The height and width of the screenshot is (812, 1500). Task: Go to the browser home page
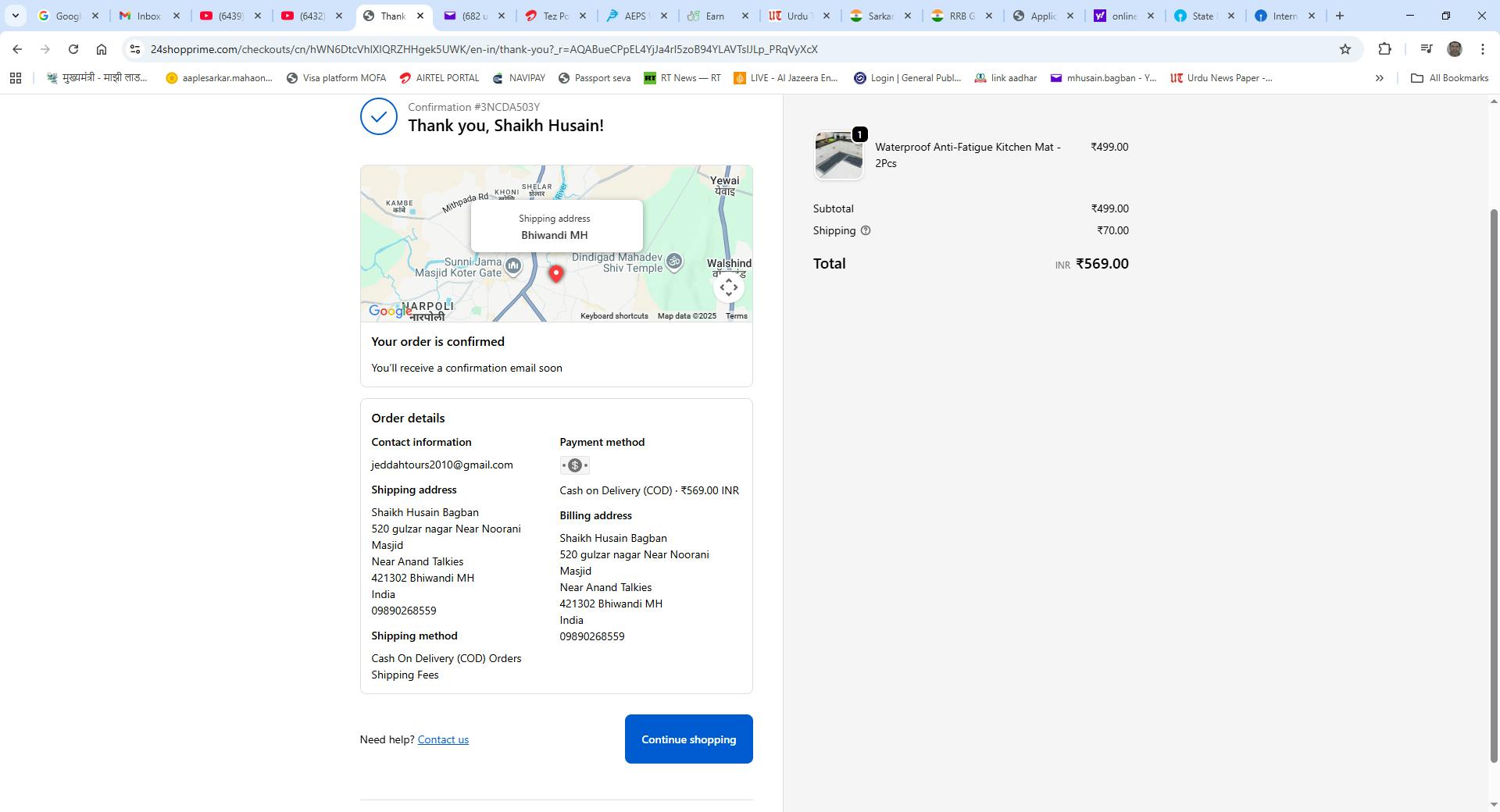pyautogui.click(x=102, y=49)
